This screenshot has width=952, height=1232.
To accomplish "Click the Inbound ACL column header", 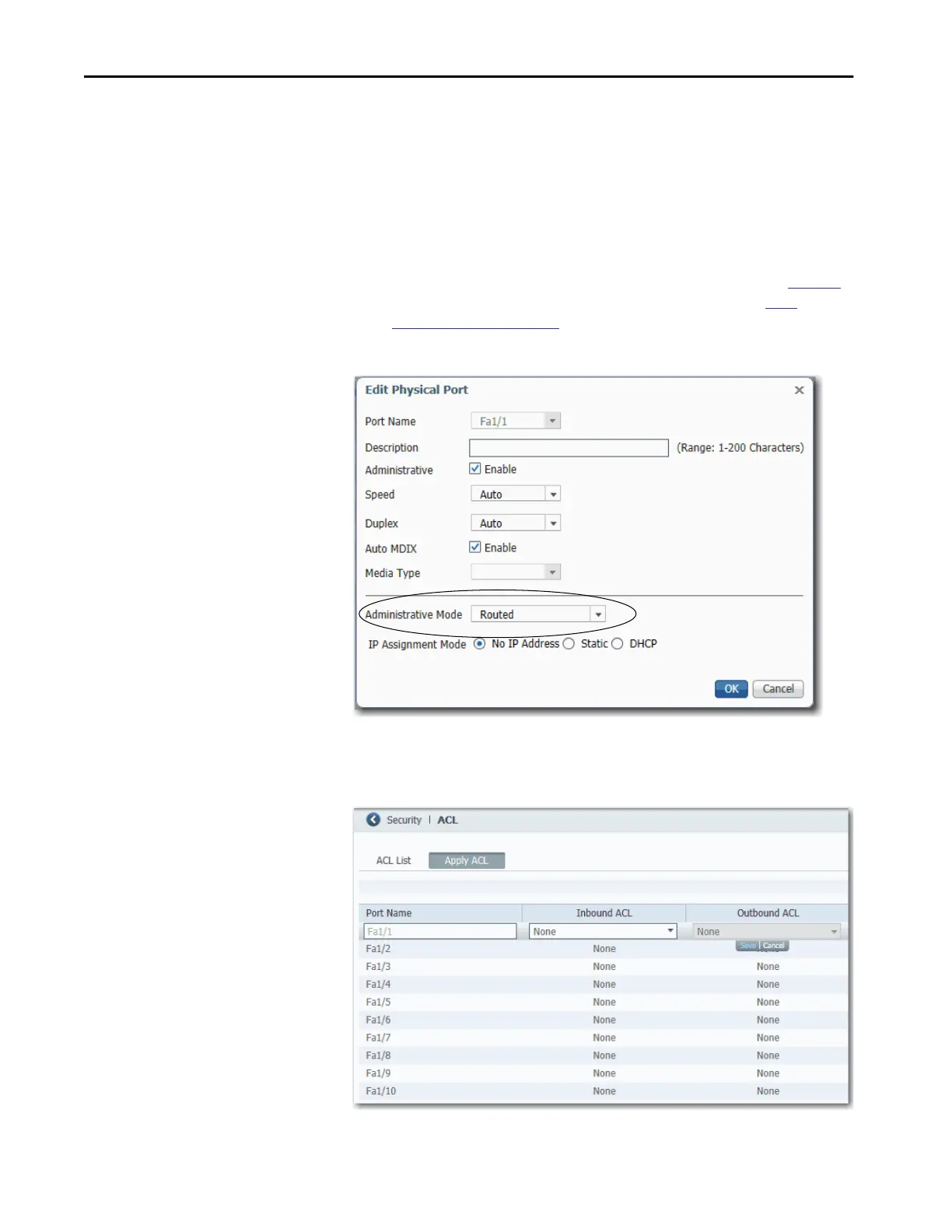I will tap(604, 913).
